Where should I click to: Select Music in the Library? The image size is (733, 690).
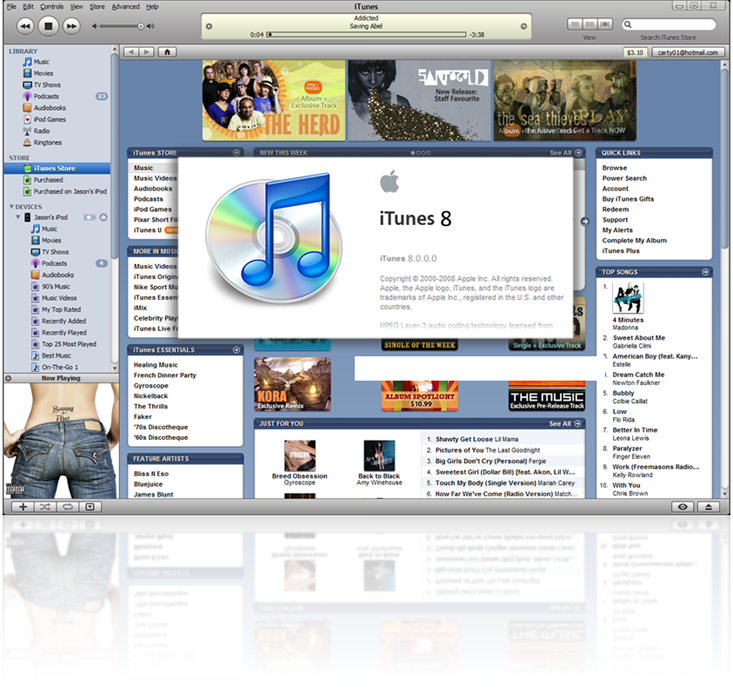tap(41, 62)
